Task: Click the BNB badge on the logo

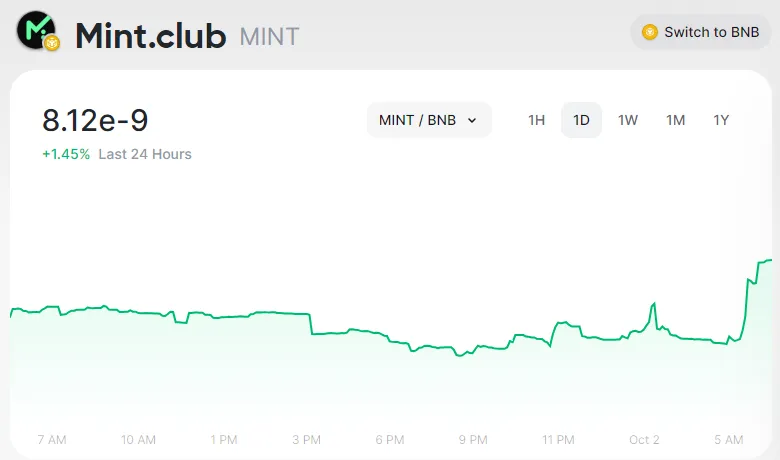Action: (x=53, y=43)
